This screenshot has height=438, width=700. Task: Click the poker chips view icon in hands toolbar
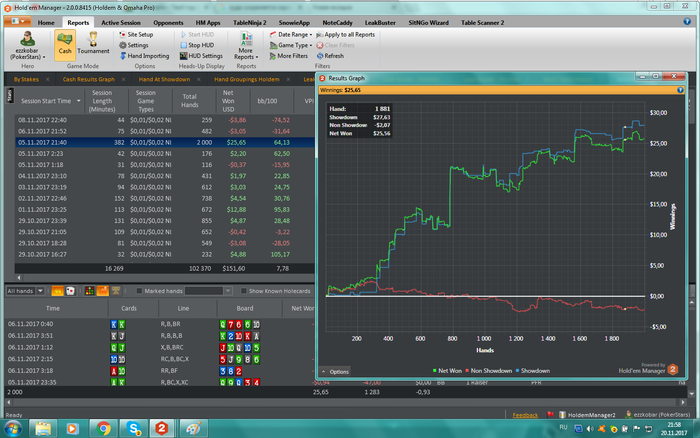(58, 291)
